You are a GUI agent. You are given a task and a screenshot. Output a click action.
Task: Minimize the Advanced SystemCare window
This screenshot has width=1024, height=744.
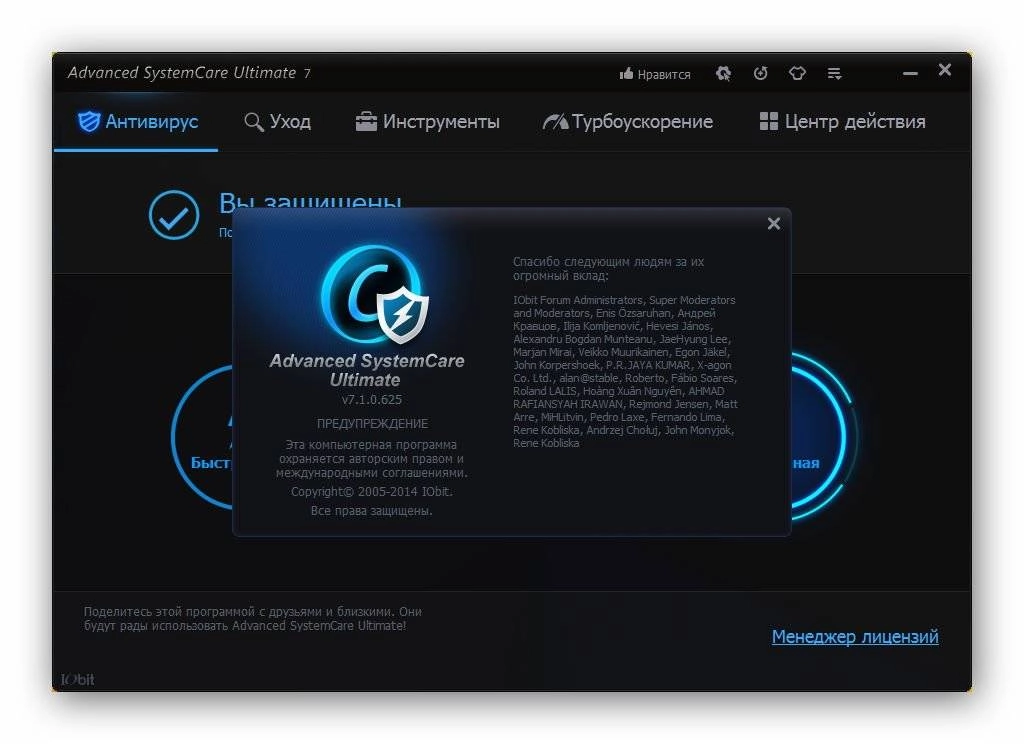910,74
